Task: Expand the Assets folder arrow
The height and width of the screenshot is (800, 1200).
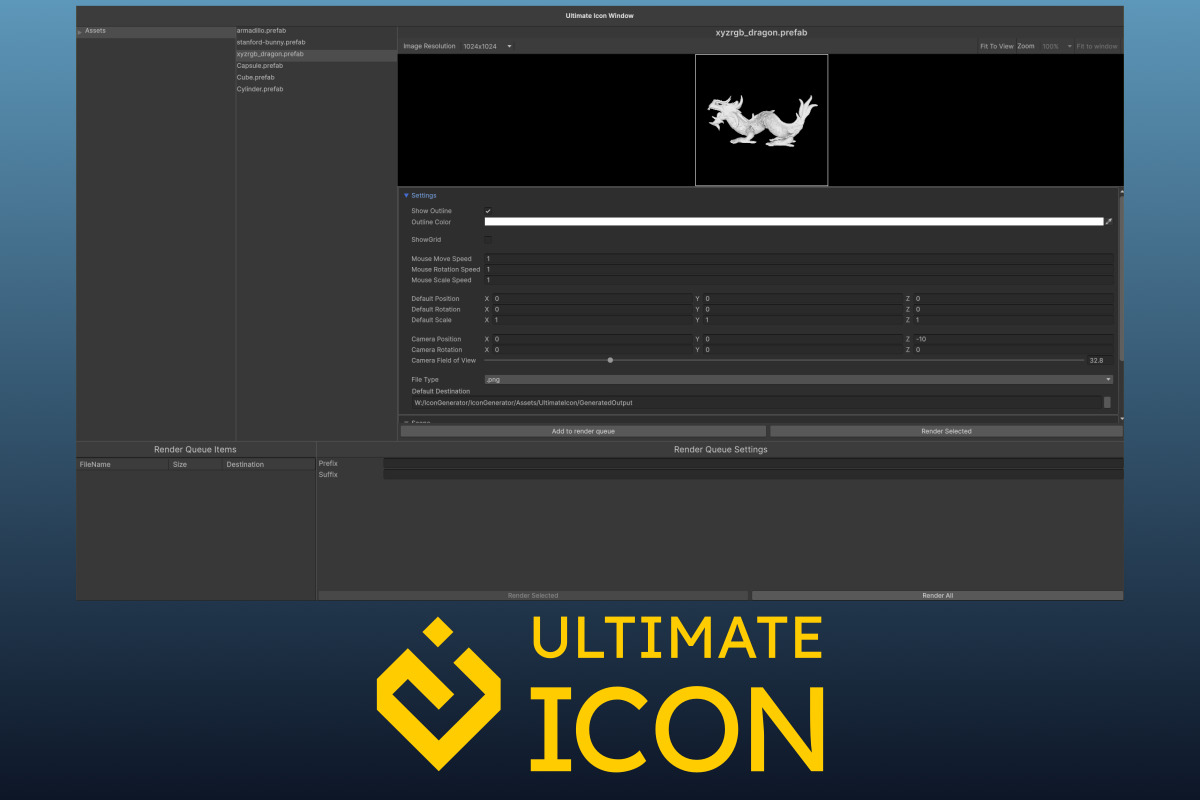Action: point(80,32)
